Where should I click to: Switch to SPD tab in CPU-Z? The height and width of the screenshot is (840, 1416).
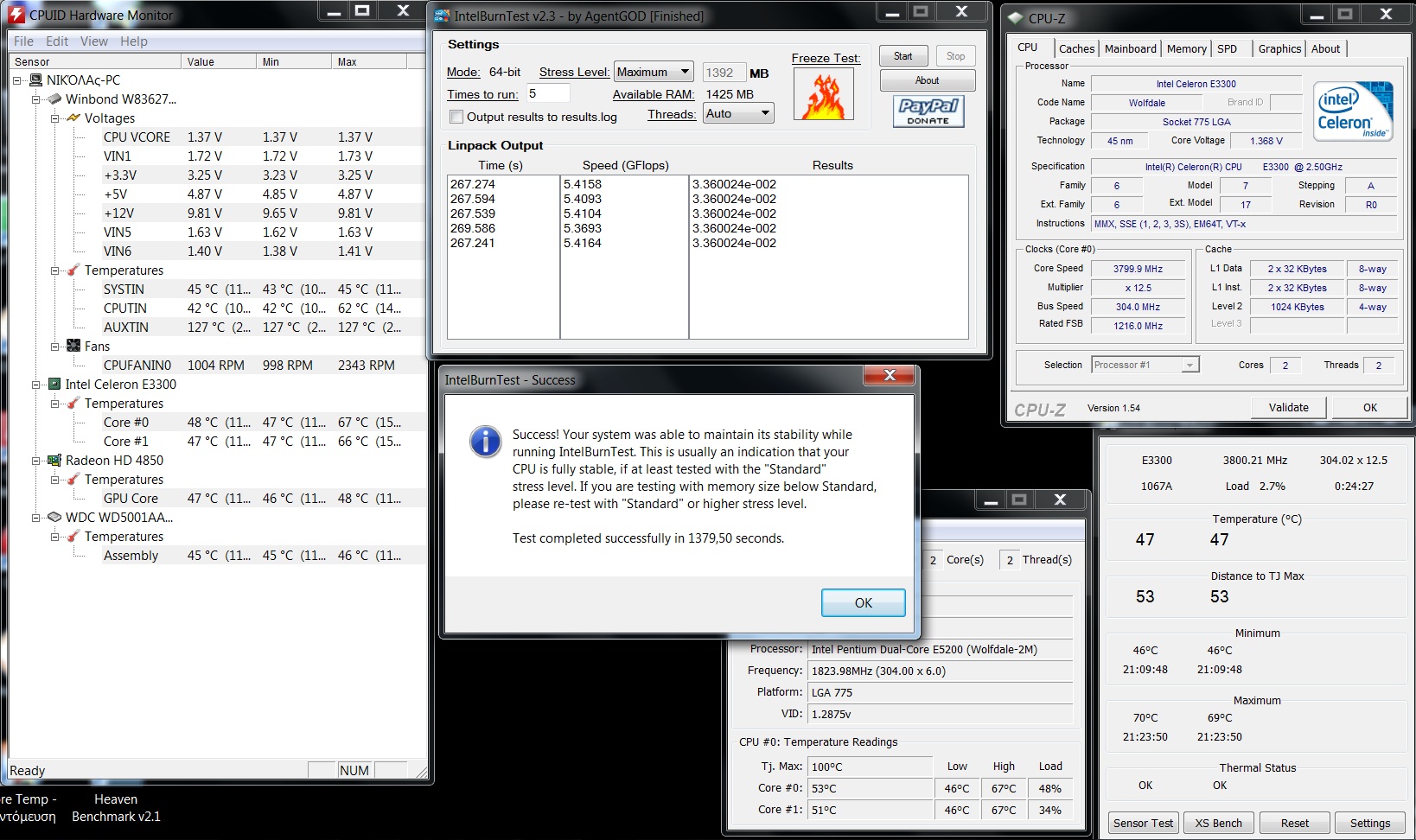1228,49
